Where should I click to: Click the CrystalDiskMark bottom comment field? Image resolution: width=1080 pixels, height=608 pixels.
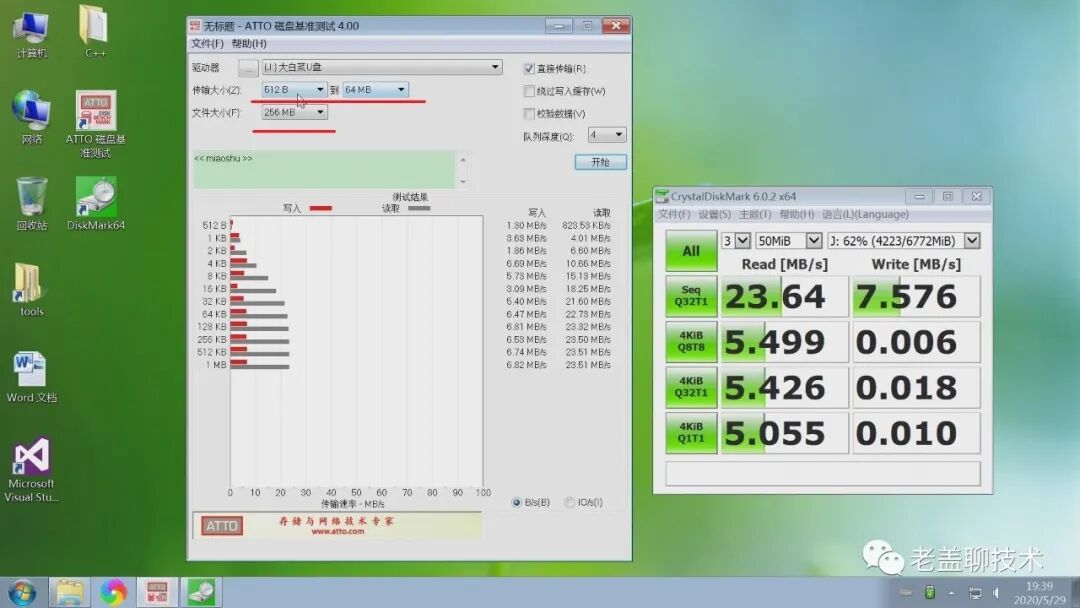[822, 474]
